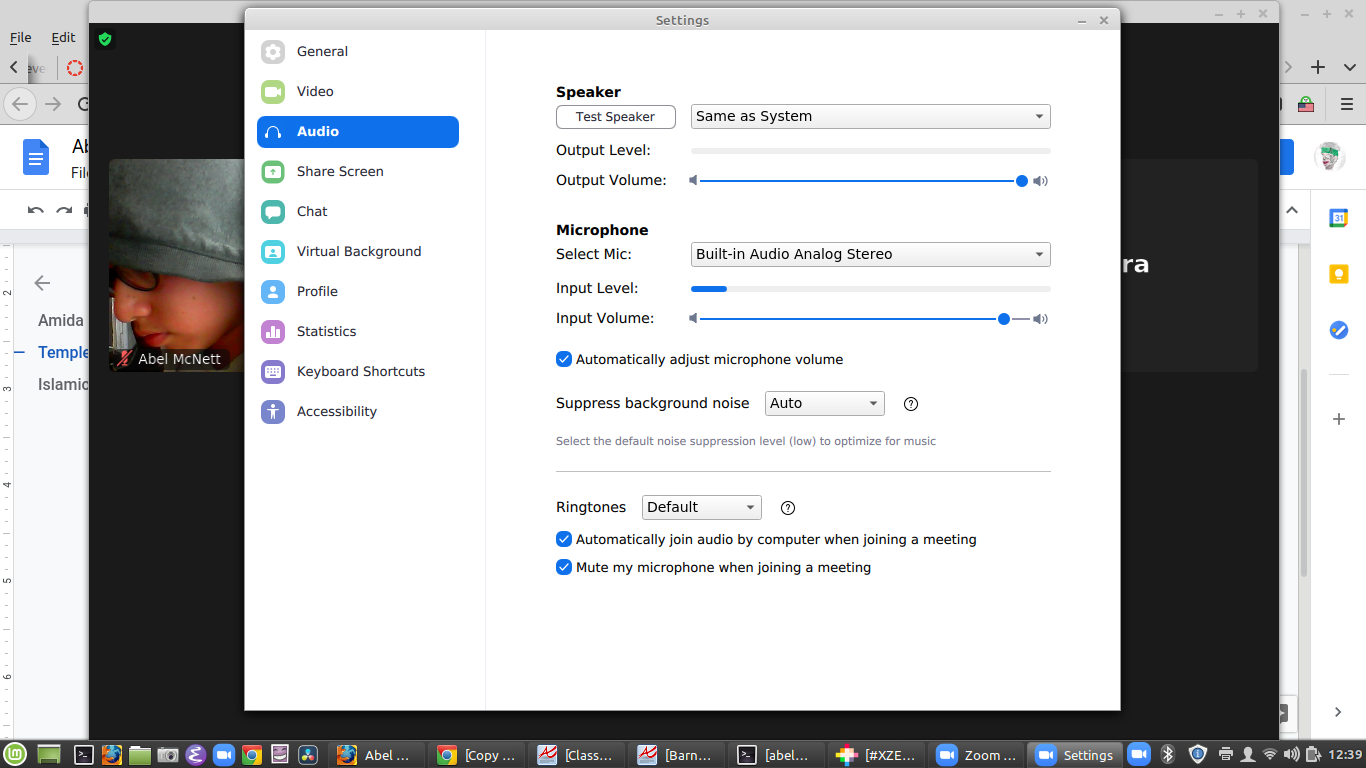Open the Select Mic dropdown
This screenshot has width=1366, height=768.
pos(871,255)
